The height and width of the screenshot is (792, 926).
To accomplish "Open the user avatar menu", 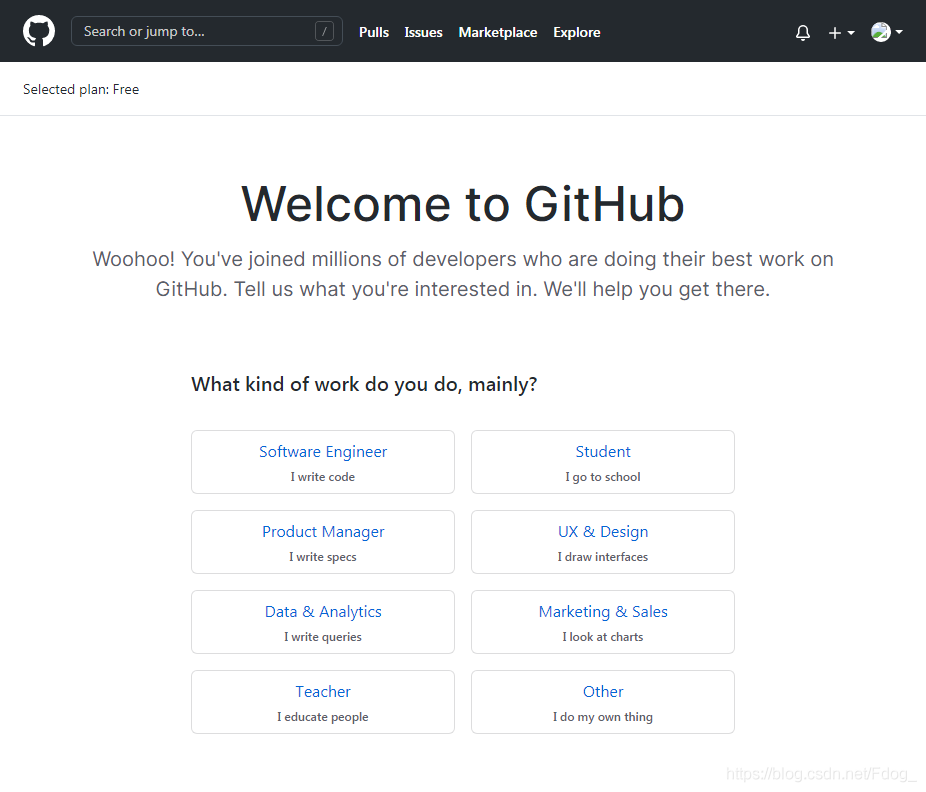I will pos(886,32).
